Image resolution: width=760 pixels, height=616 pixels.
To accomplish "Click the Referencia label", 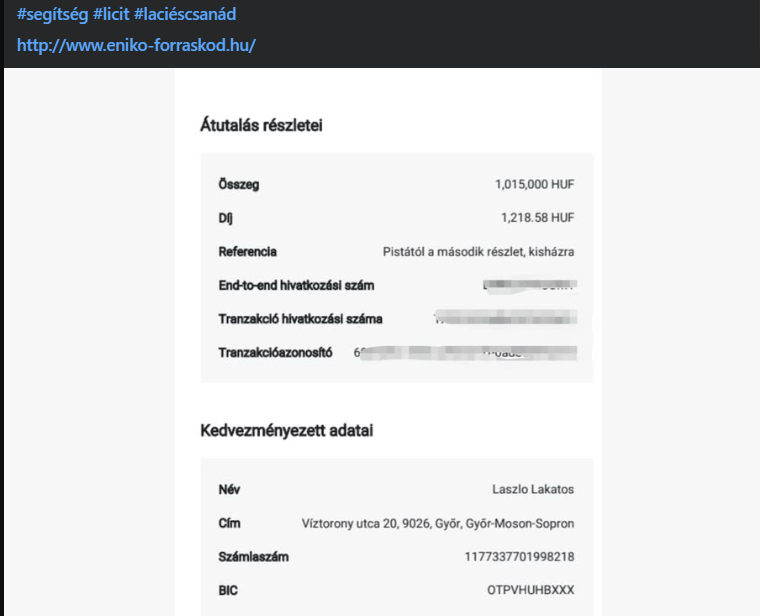I will tap(247, 252).
